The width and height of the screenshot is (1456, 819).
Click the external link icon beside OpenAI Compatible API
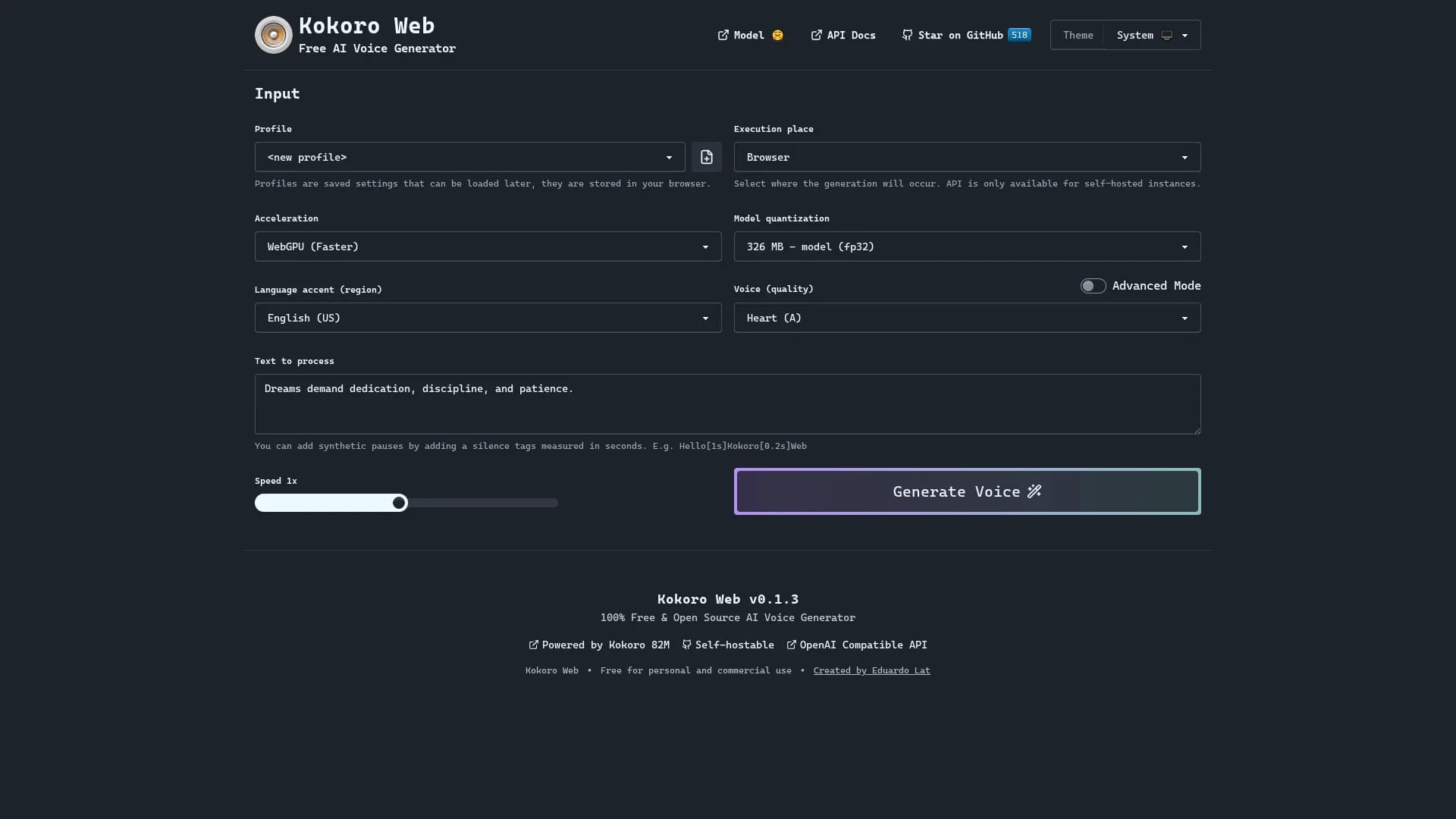point(791,645)
